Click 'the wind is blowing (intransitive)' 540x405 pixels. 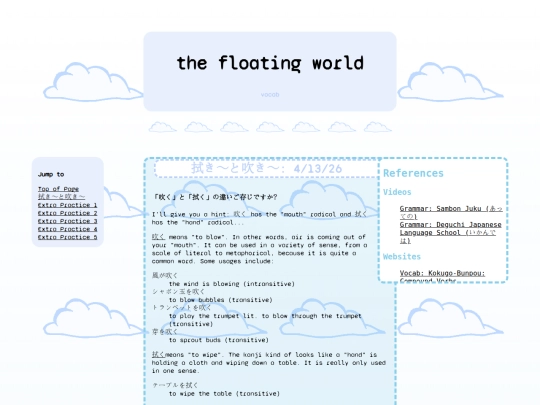232,284
